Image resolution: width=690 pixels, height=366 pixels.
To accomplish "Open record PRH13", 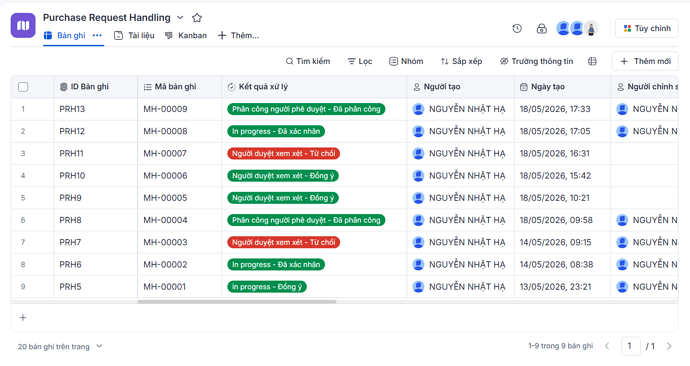I will [72, 109].
